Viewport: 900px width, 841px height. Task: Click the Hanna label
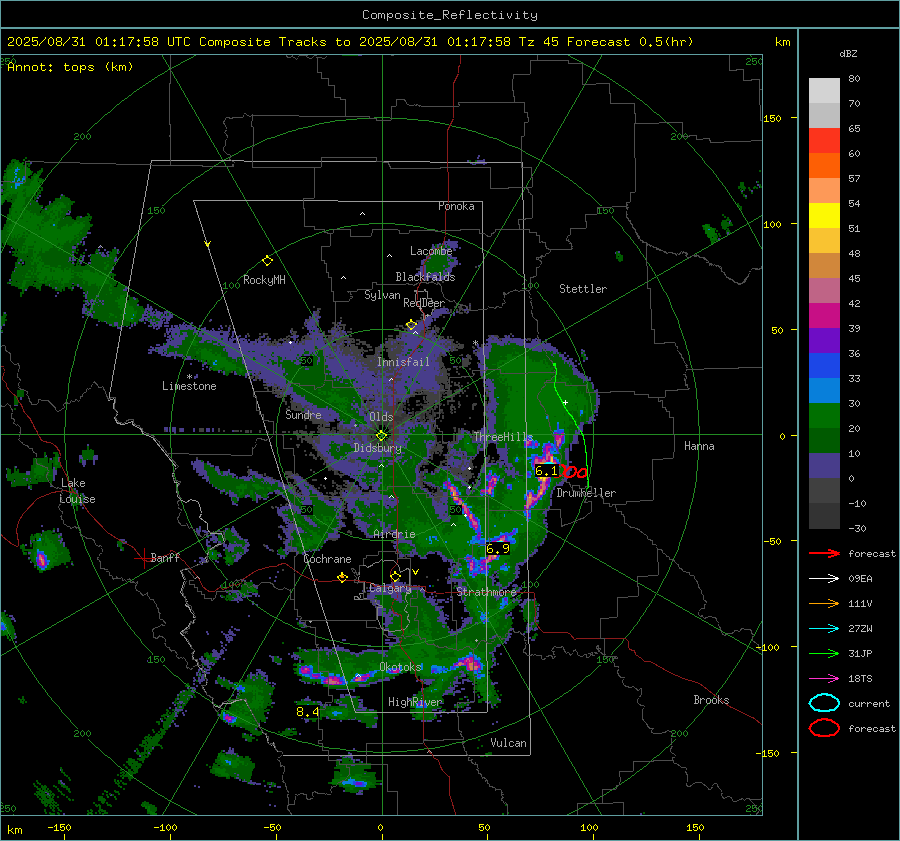699,446
